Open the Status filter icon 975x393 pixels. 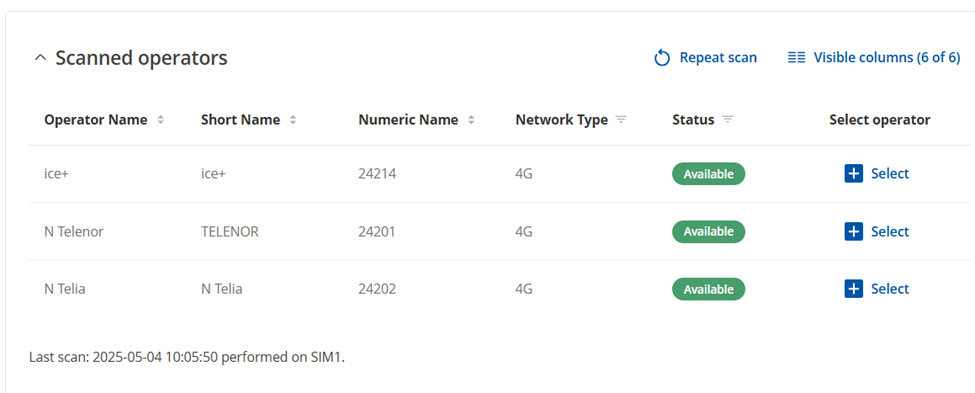click(x=728, y=119)
